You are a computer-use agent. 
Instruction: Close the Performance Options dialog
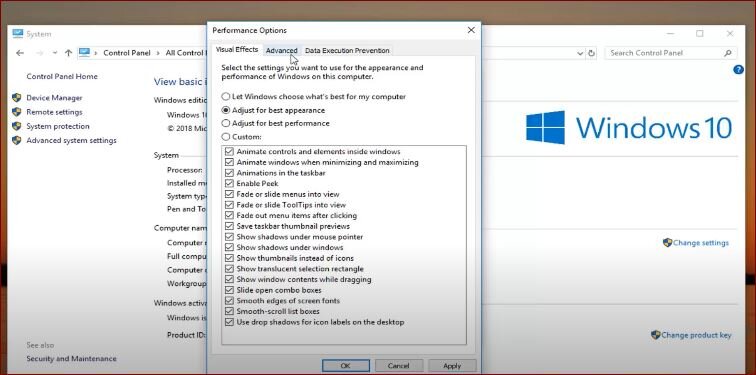pyautogui.click(x=471, y=30)
